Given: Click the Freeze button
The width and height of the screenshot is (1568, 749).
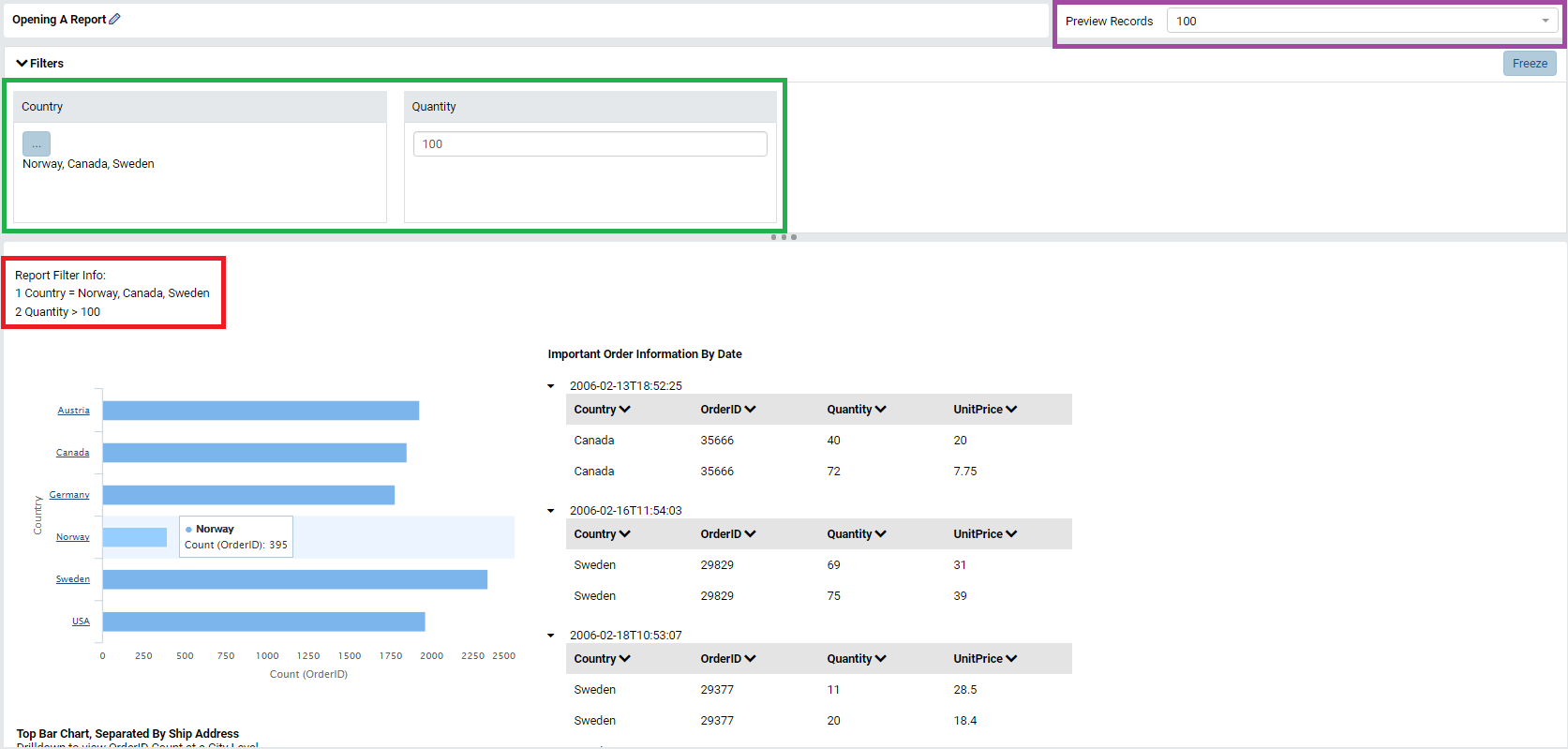Looking at the screenshot, I should tap(1530, 64).
